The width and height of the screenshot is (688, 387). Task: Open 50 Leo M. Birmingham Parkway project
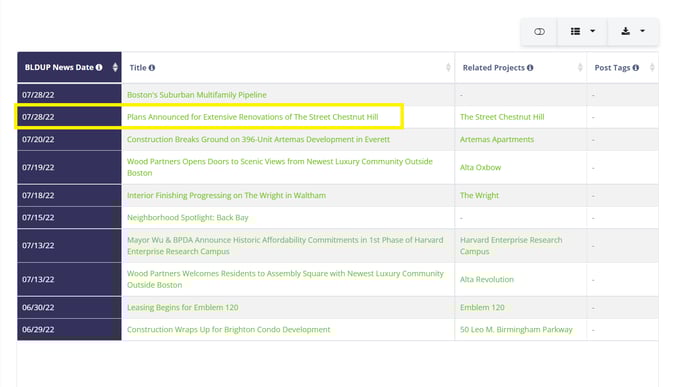pos(516,330)
